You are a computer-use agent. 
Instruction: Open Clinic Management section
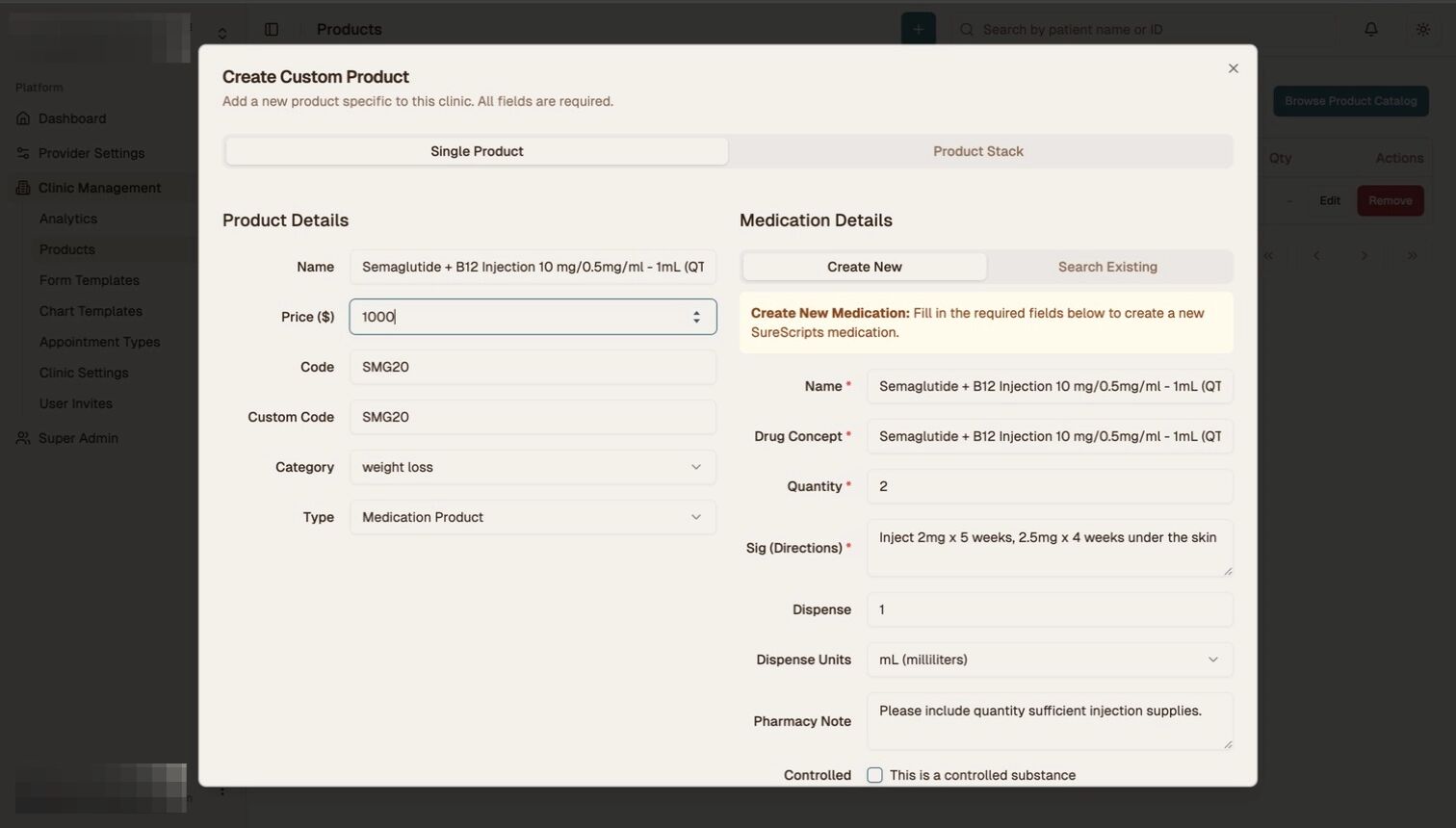click(99, 188)
